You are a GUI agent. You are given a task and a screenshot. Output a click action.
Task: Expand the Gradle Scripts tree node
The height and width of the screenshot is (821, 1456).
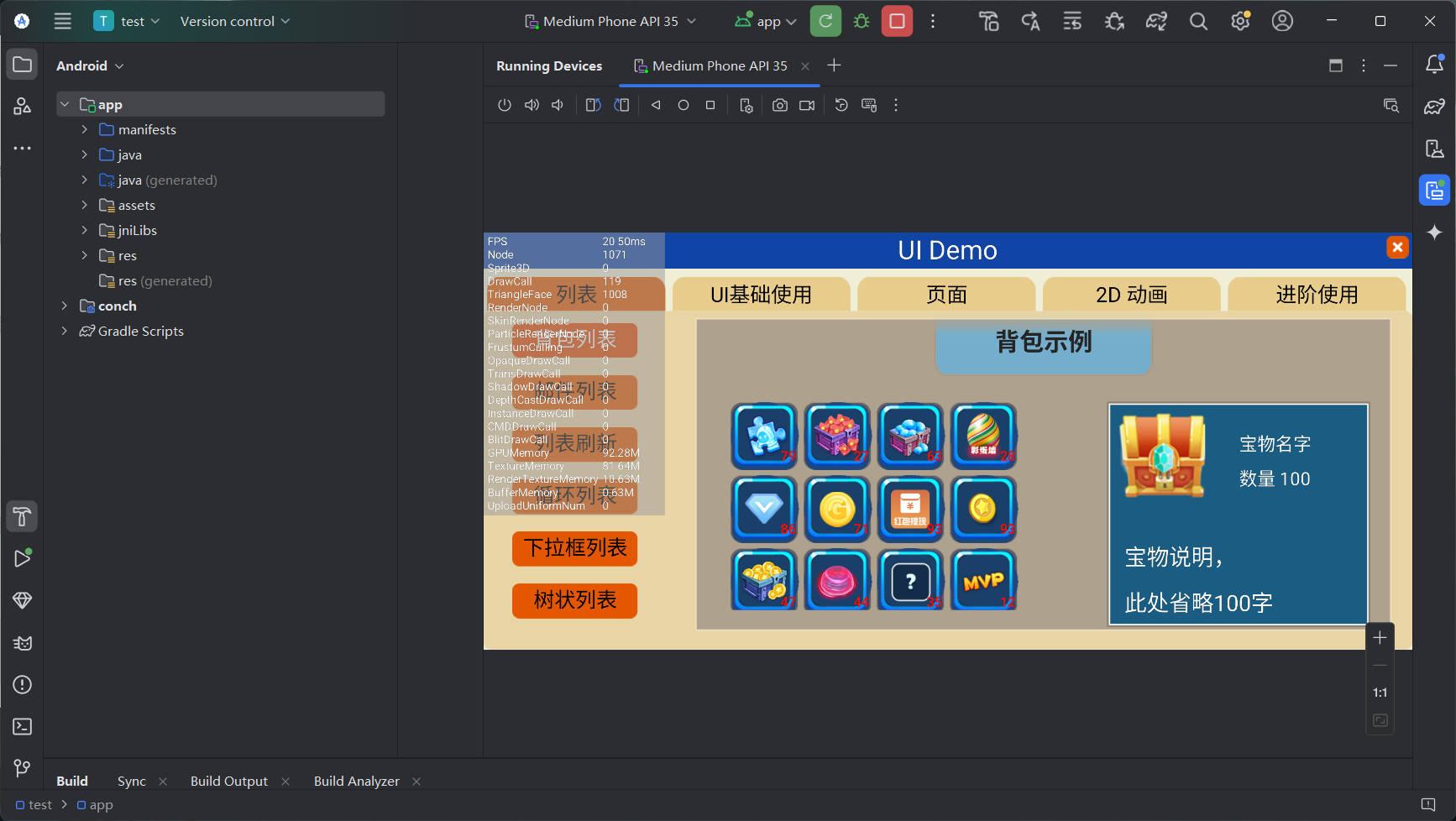pos(65,331)
